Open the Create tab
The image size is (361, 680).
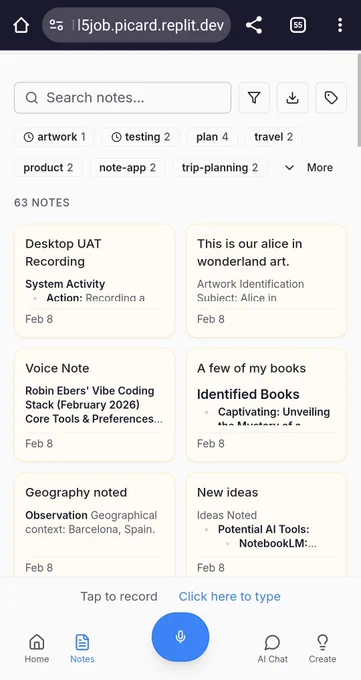pos(322,648)
